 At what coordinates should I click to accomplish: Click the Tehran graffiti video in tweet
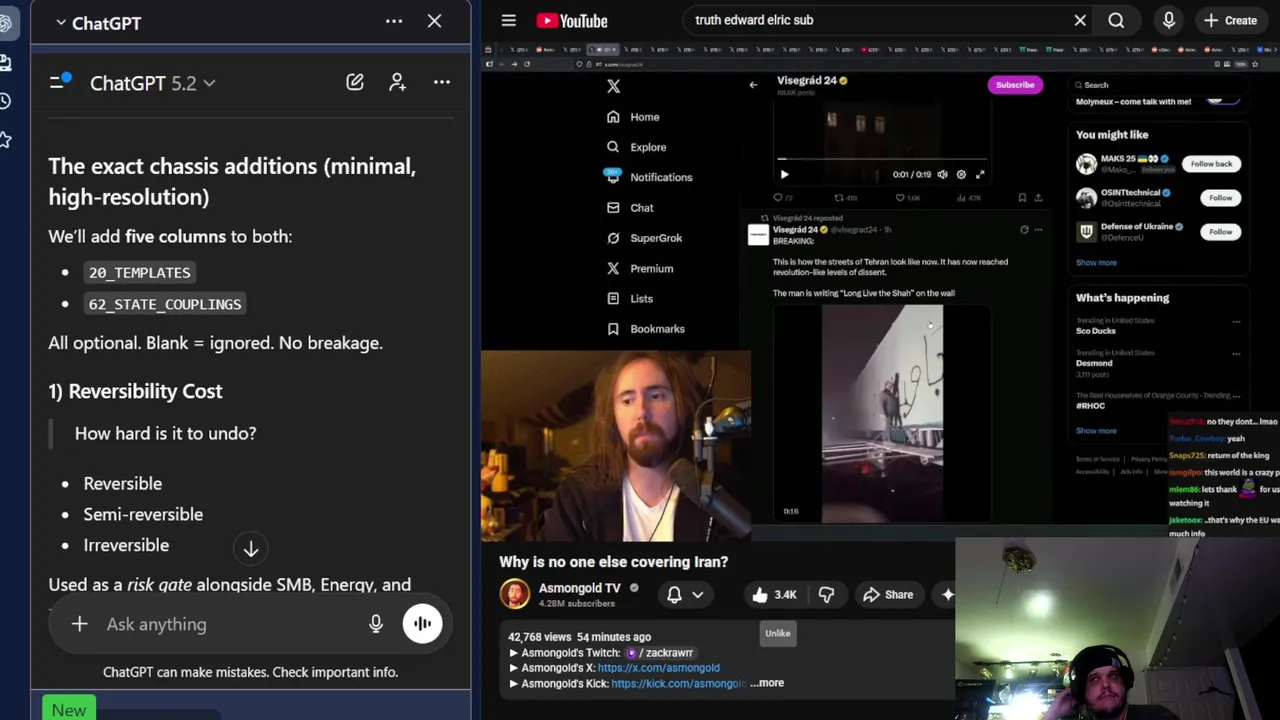(882, 414)
